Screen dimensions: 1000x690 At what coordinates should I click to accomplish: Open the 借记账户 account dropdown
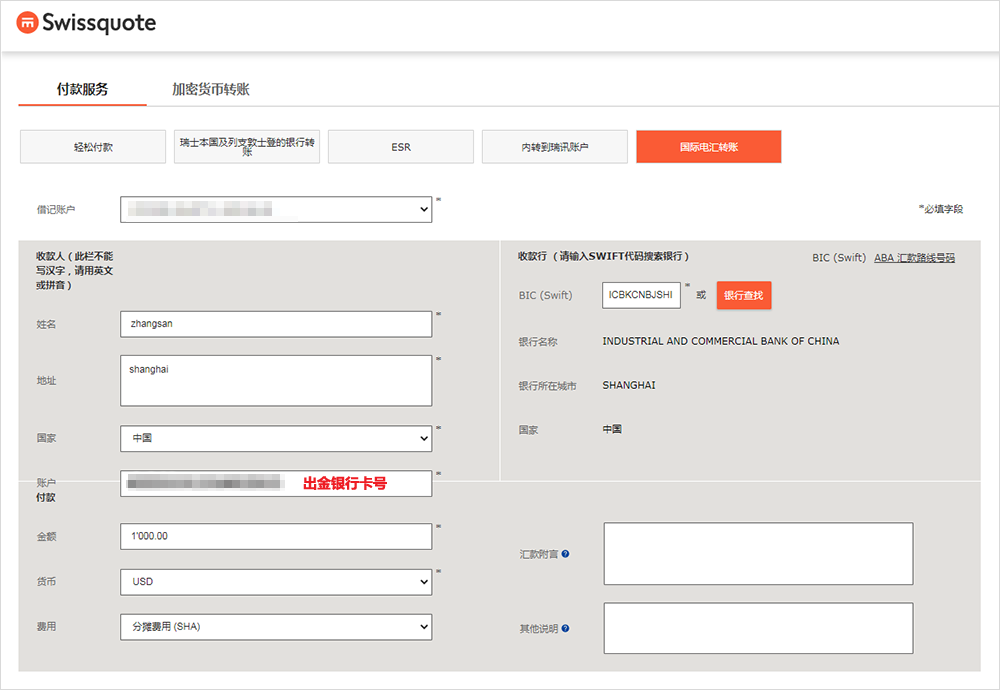(x=275, y=209)
